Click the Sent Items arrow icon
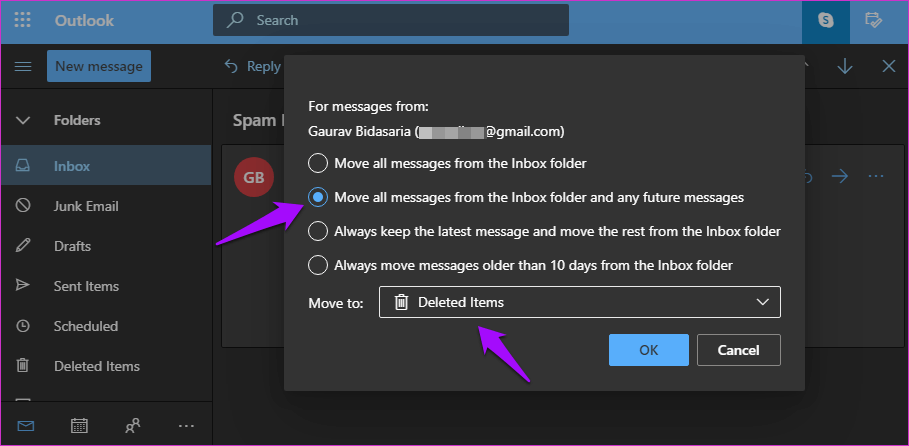 [23, 286]
